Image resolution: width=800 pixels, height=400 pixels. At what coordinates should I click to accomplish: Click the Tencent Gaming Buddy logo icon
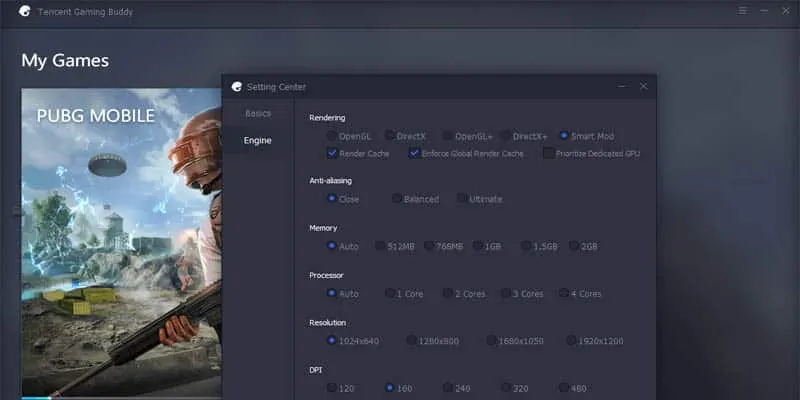tap(24, 11)
